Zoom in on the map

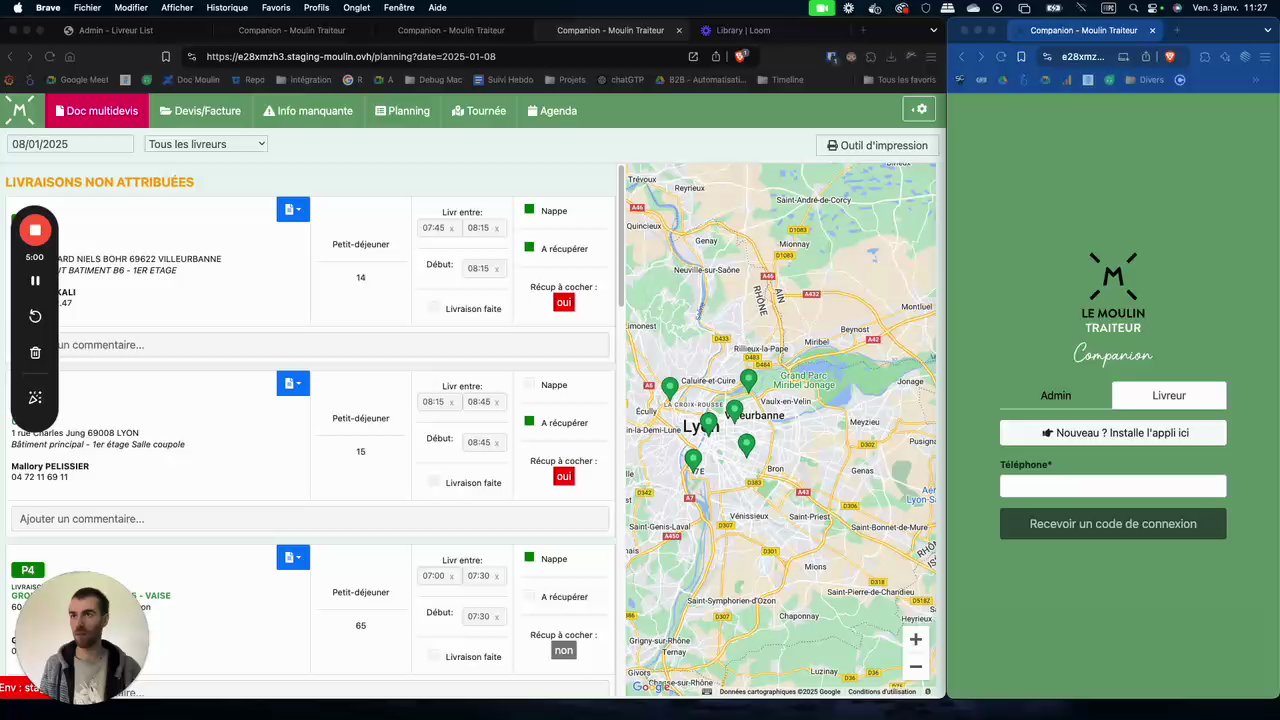click(x=915, y=640)
